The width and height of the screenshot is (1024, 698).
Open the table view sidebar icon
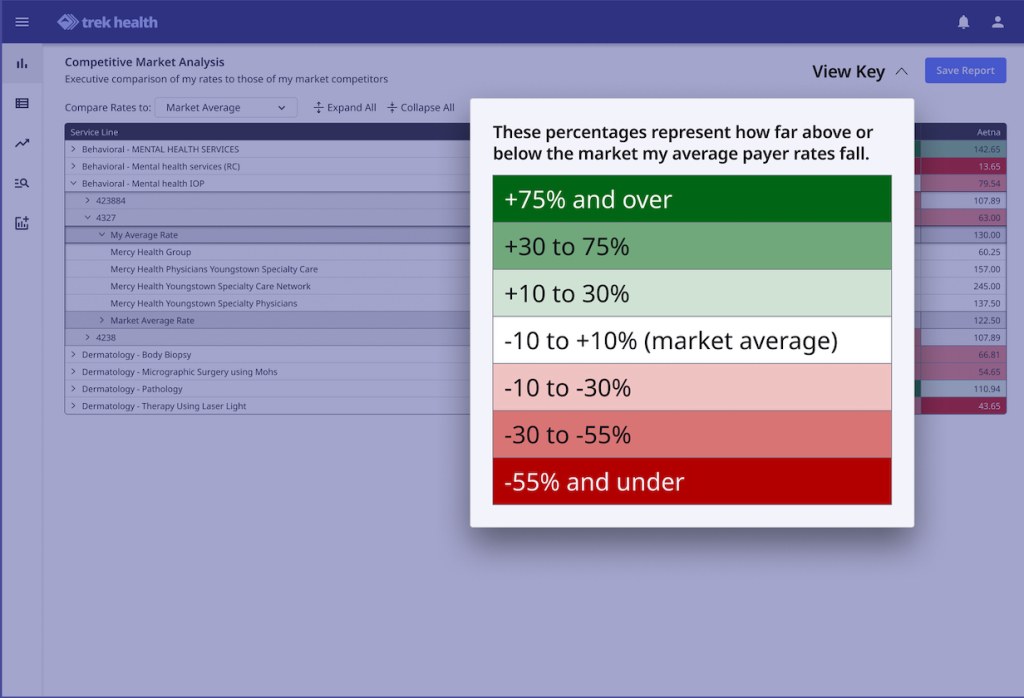coord(22,103)
